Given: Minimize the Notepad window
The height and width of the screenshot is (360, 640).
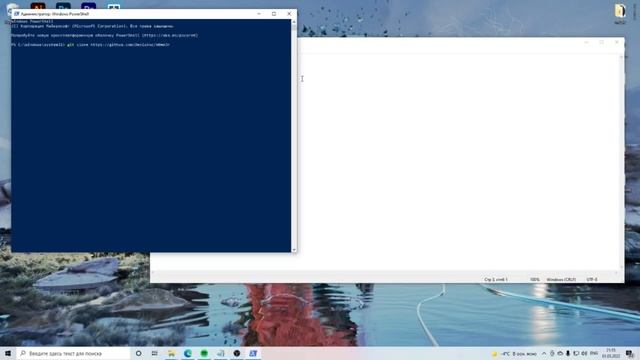Looking at the screenshot, I should (586, 42).
